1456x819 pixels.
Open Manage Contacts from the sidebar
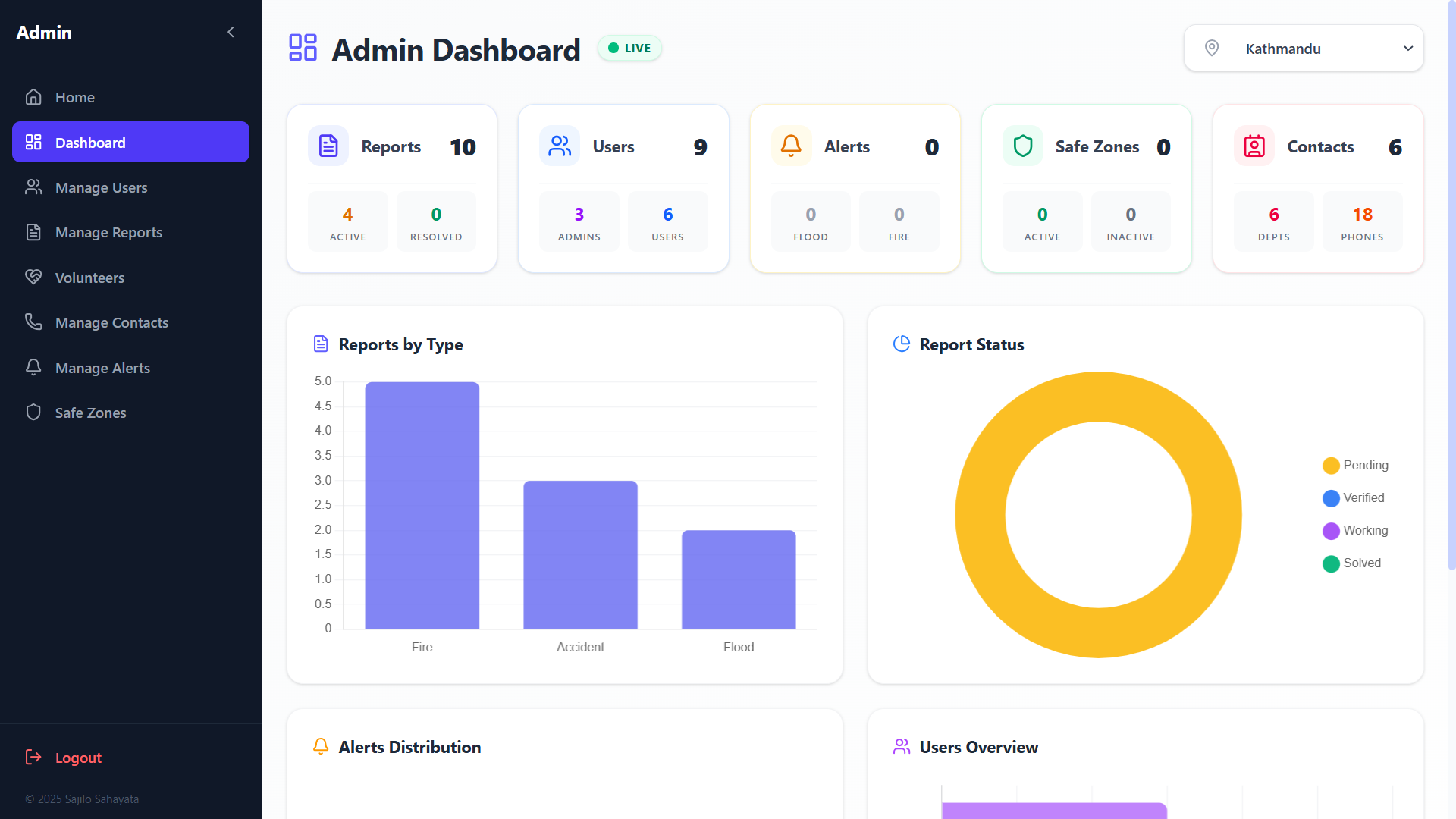(130, 322)
